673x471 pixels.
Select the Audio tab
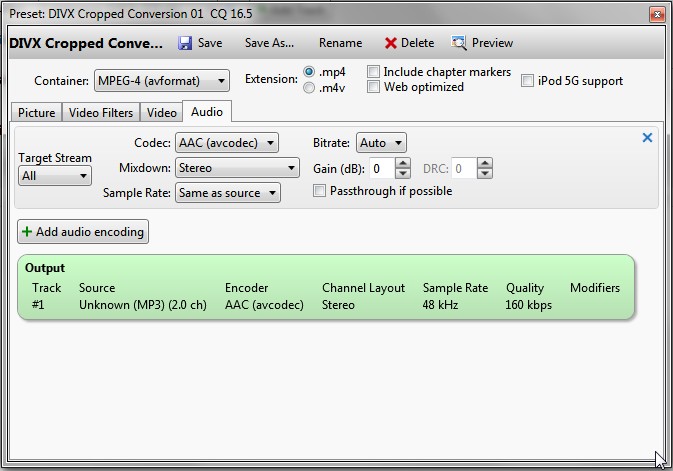tap(207, 112)
